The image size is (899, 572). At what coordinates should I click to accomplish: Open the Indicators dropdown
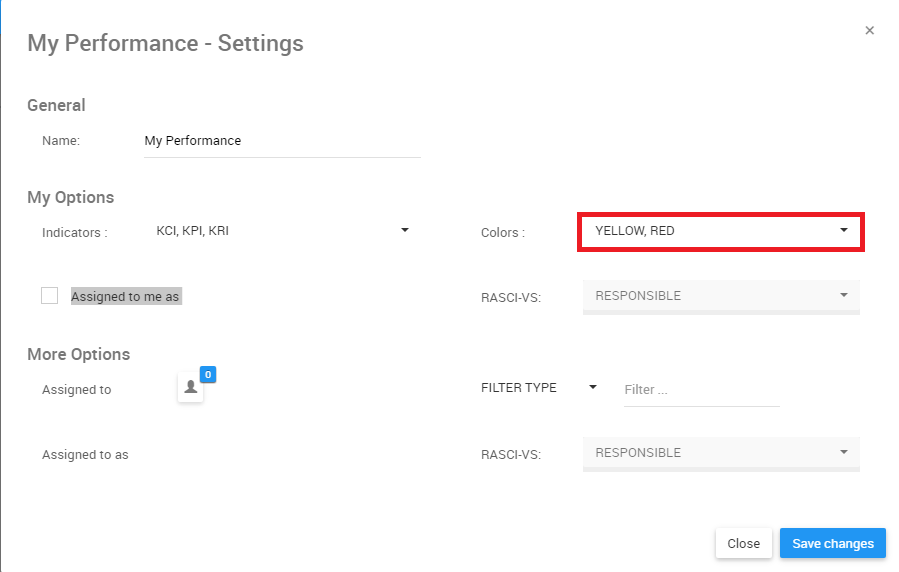(x=404, y=230)
